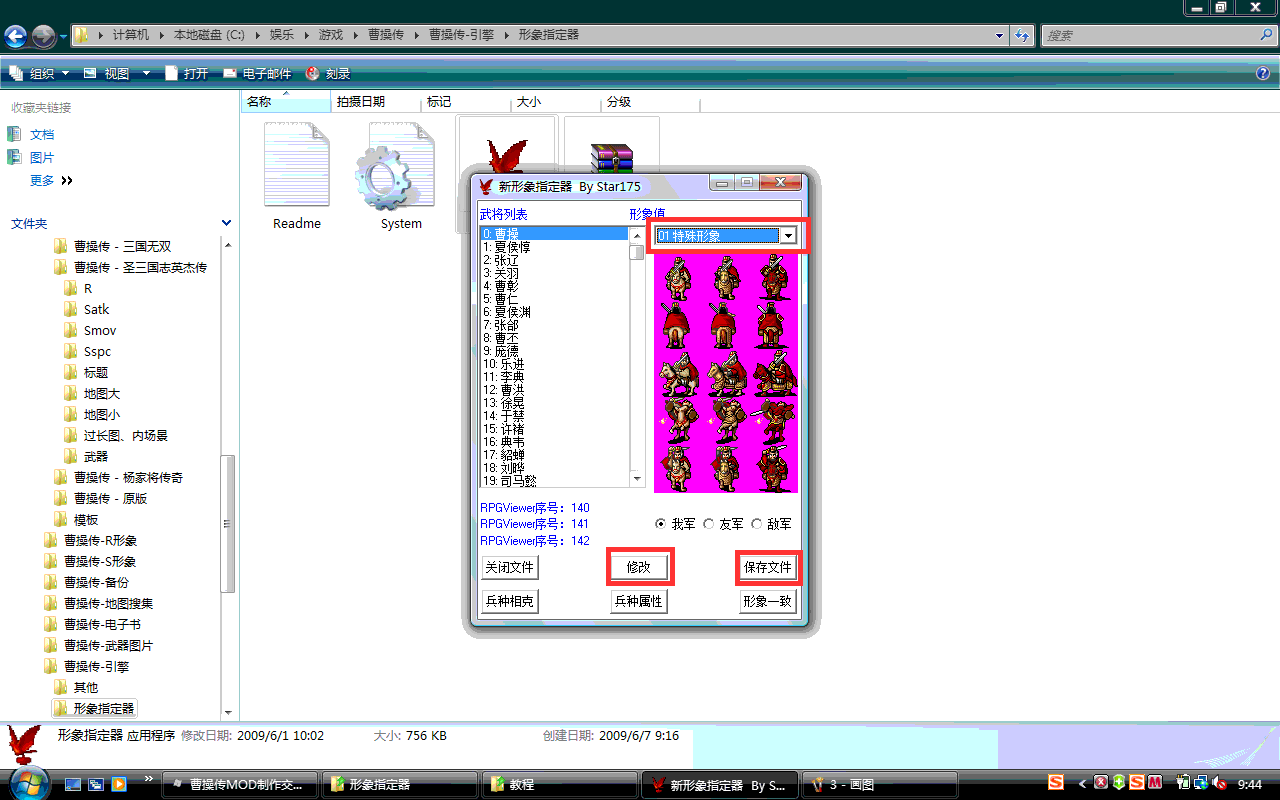1280x800 pixels.
Task: Click the back navigation arrow
Action: click(16, 37)
